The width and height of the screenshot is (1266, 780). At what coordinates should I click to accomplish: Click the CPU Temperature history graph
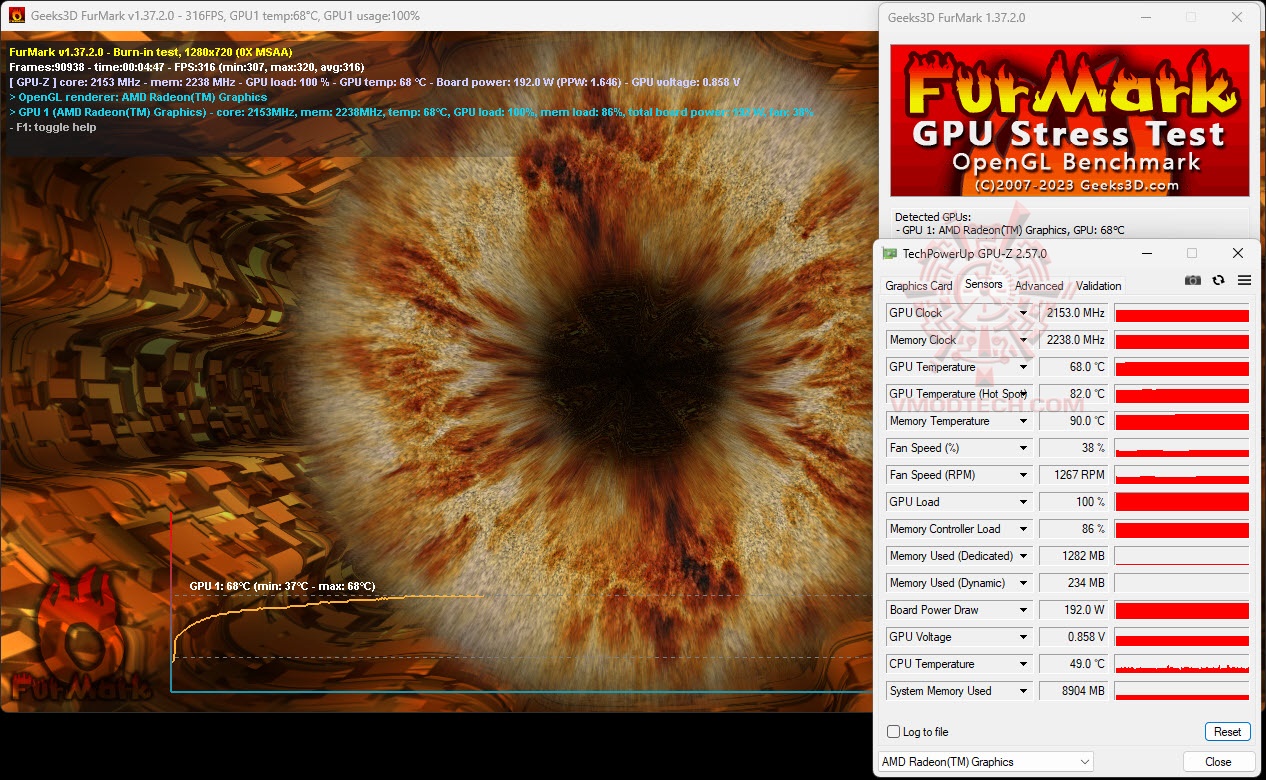tap(1182, 664)
